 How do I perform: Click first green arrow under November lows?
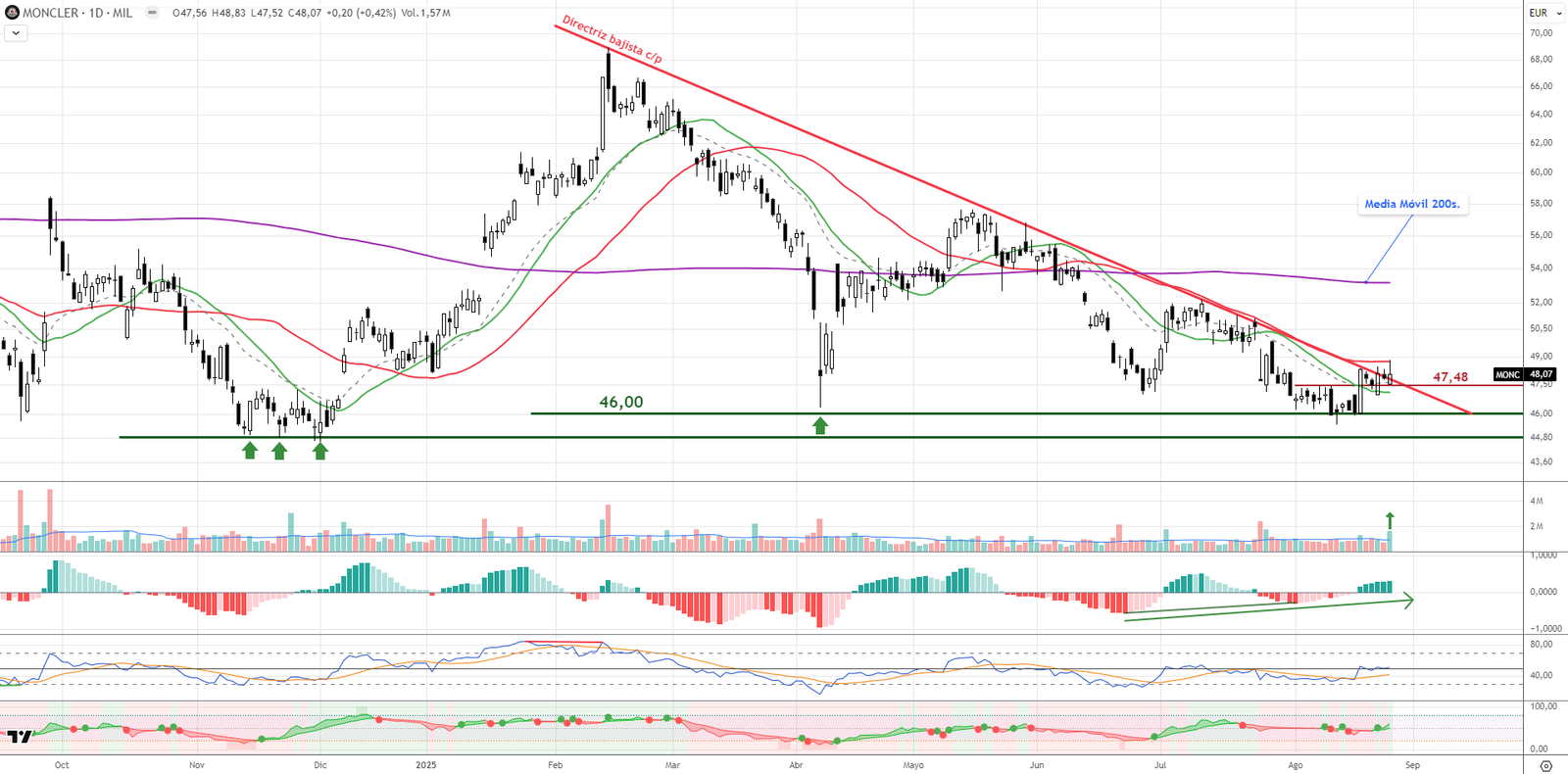pyautogui.click(x=250, y=450)
